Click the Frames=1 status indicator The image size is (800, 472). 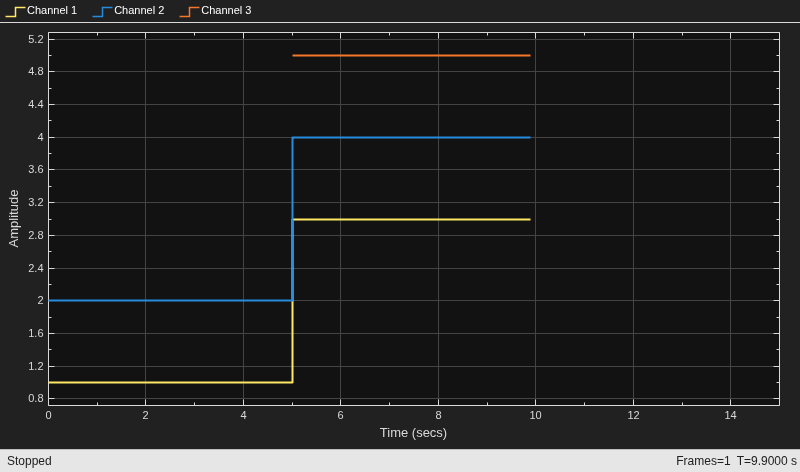tap(703, 461)
